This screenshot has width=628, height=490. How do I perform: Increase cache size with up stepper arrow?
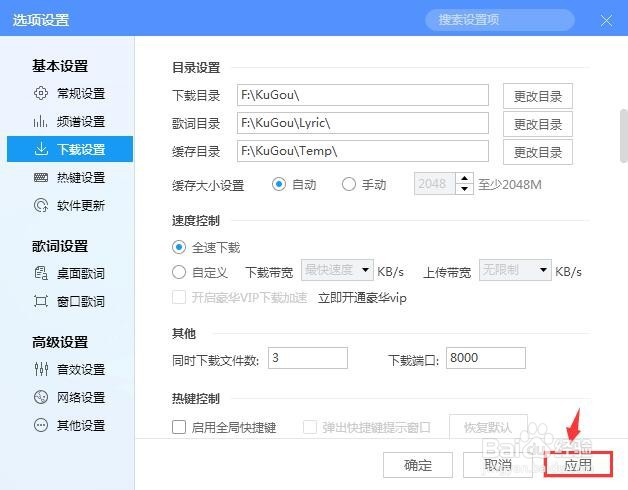tap(465, 178)
